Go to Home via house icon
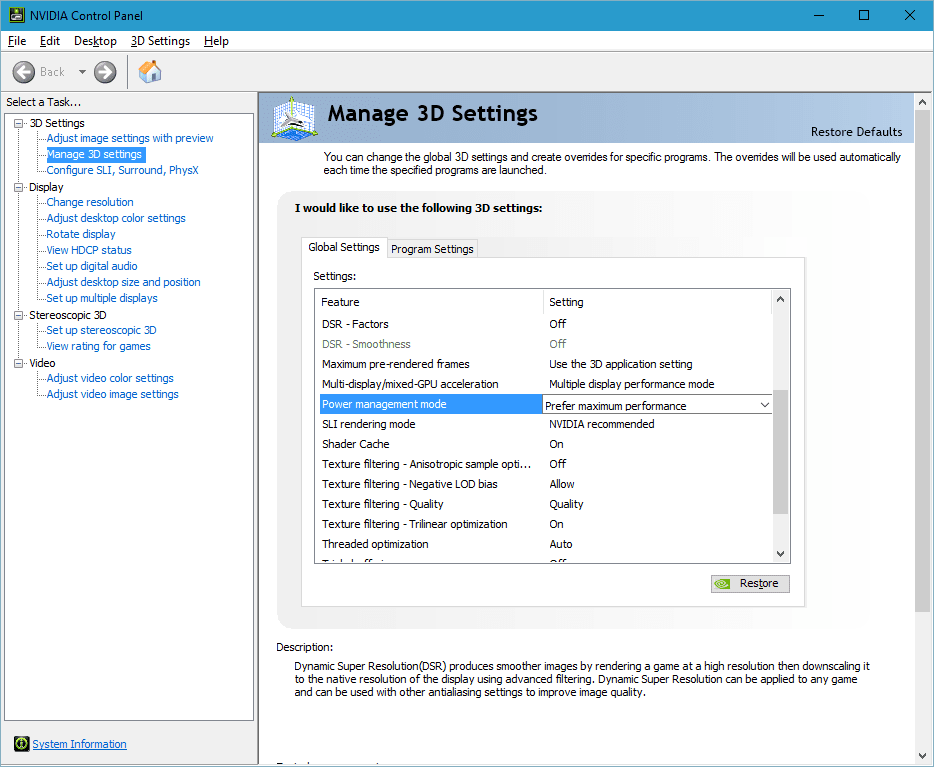Screen dimensions: 934x767 150,71
